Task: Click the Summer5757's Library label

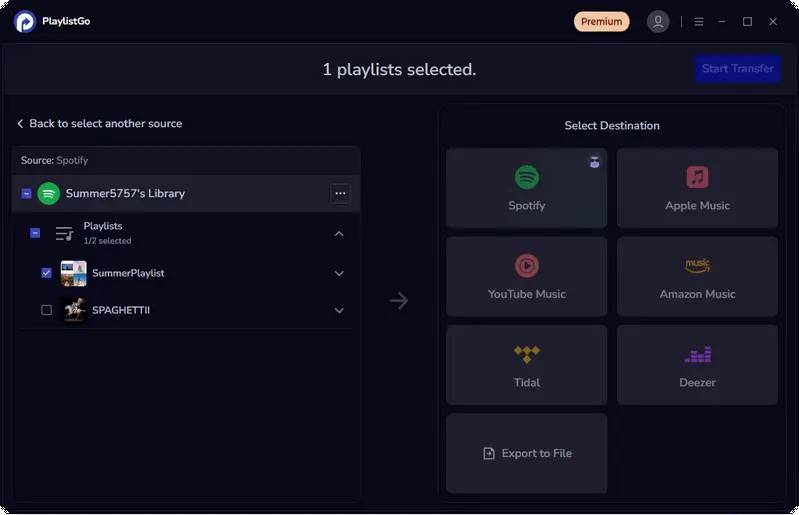Action: 125,194
